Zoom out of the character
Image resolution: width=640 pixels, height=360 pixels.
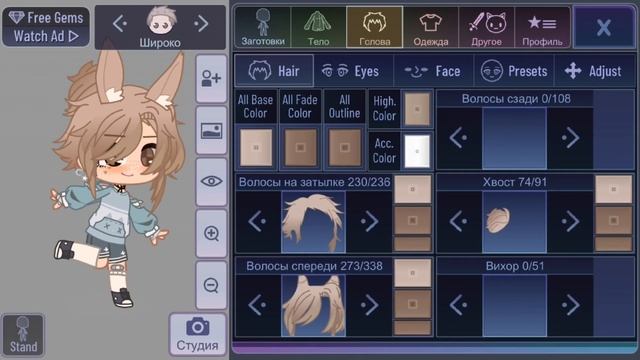pyautogui.click(x=211, y=285)
